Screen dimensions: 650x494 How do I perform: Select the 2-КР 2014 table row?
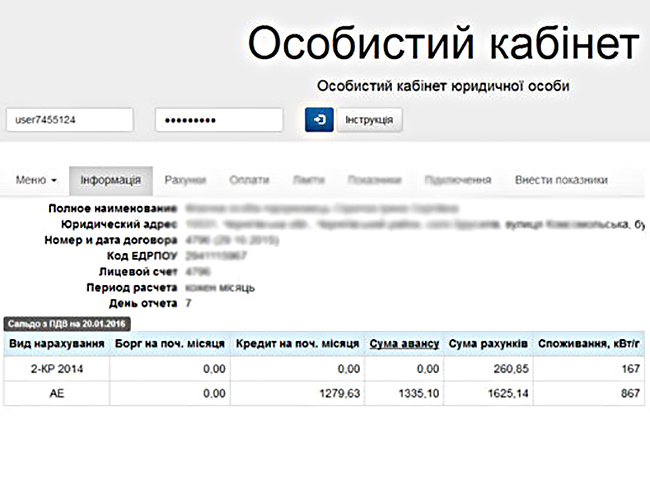click(57, 369)
